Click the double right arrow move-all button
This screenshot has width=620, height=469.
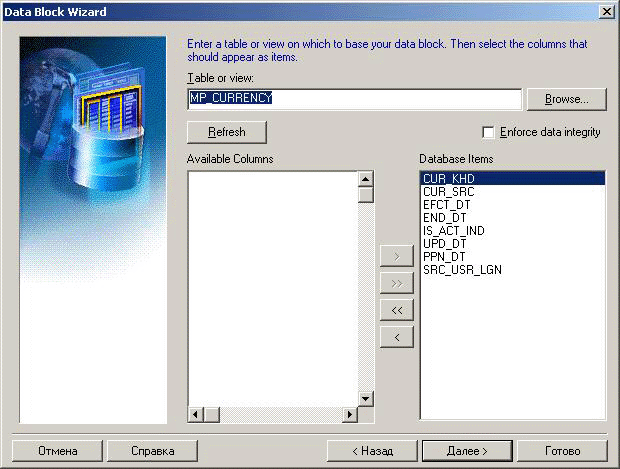(x=396, y=284)
